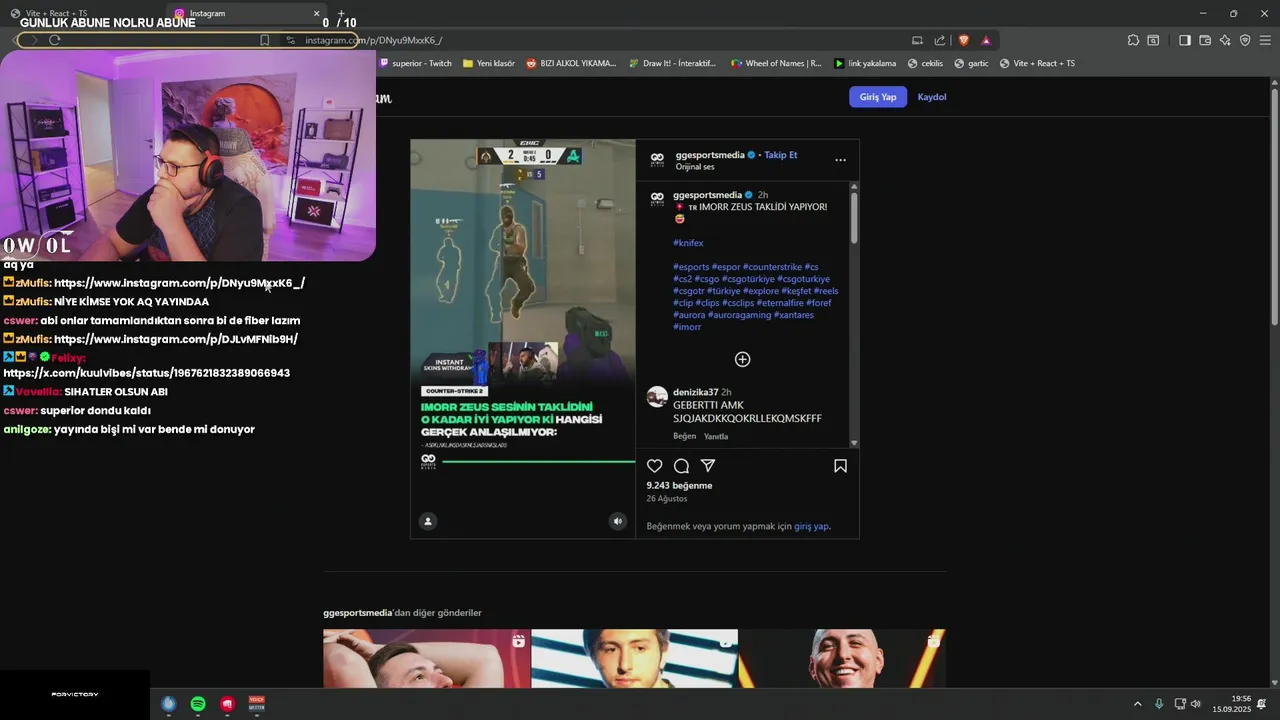Go forward in browser history

coord(33,40)
